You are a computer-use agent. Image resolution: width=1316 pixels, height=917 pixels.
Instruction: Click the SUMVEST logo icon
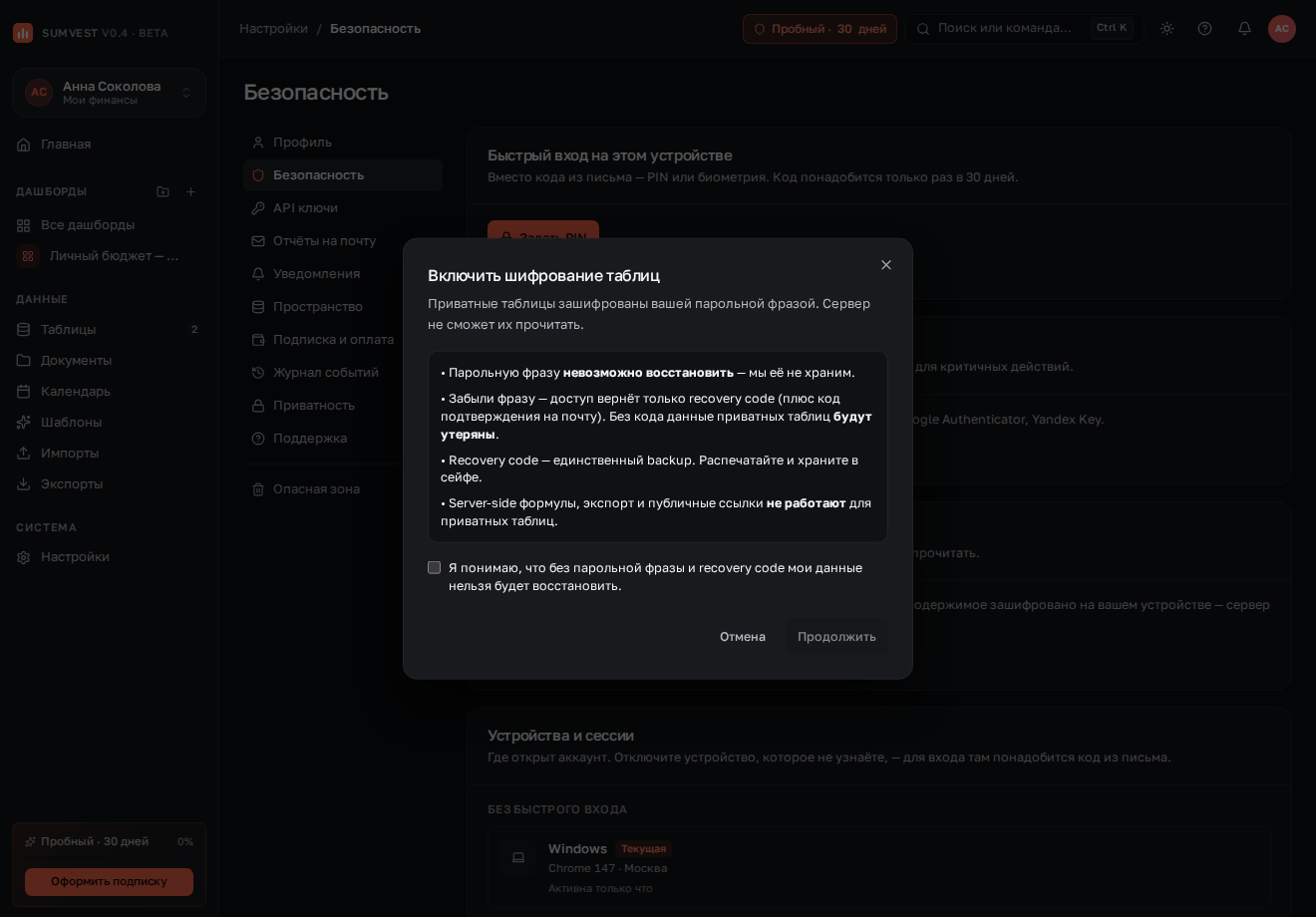[x=23, y=33]
